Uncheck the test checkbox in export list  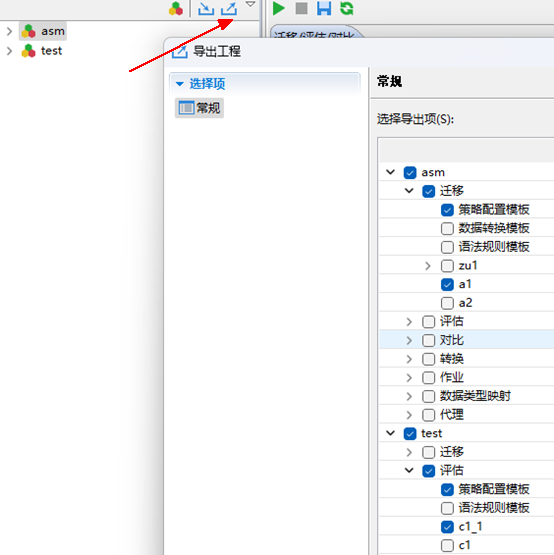pyautogui.click(x=410, y=434)
